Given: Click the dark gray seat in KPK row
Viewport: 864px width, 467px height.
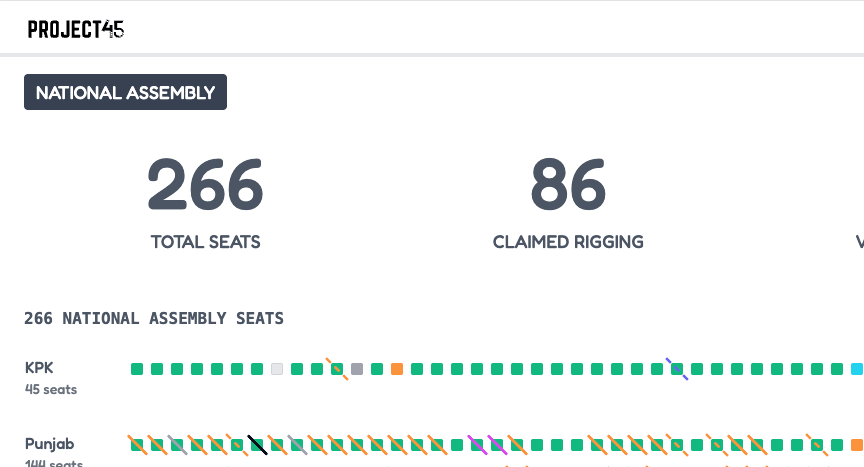Looking at the screenshot, I should pos(357,369).
